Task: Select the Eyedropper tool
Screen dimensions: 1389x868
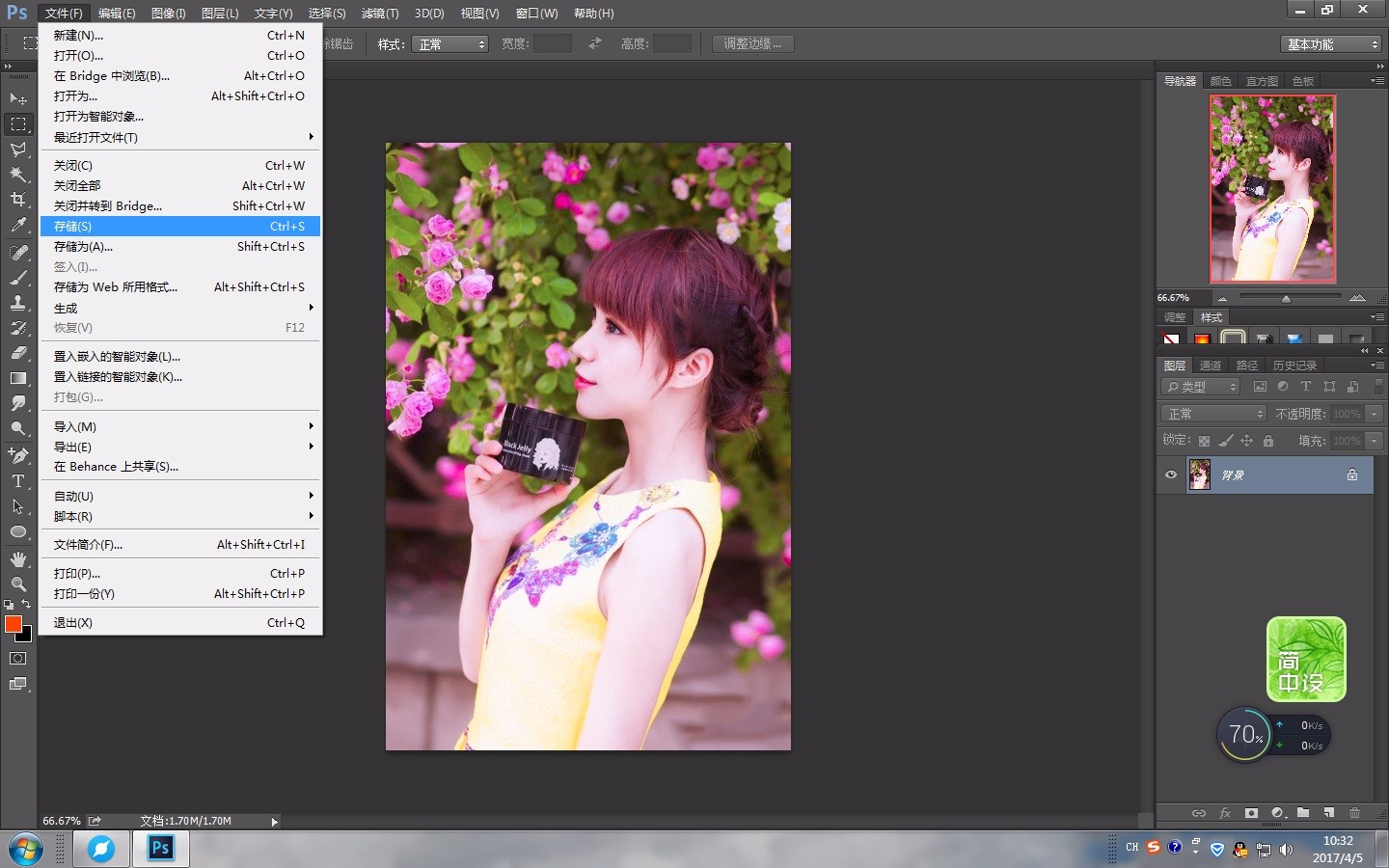Action: point(18,225)
